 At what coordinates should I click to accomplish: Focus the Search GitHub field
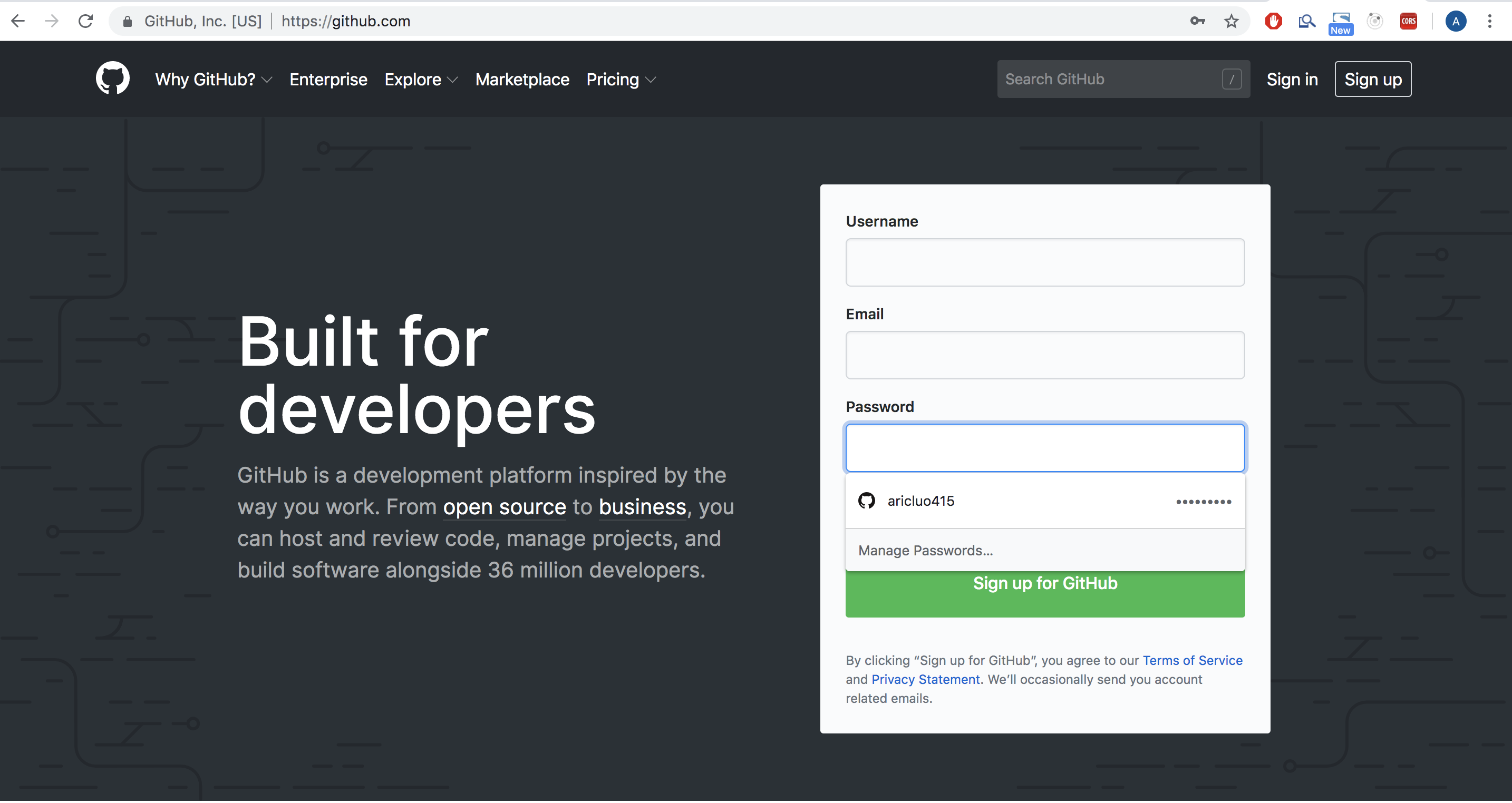point(1123,79)
